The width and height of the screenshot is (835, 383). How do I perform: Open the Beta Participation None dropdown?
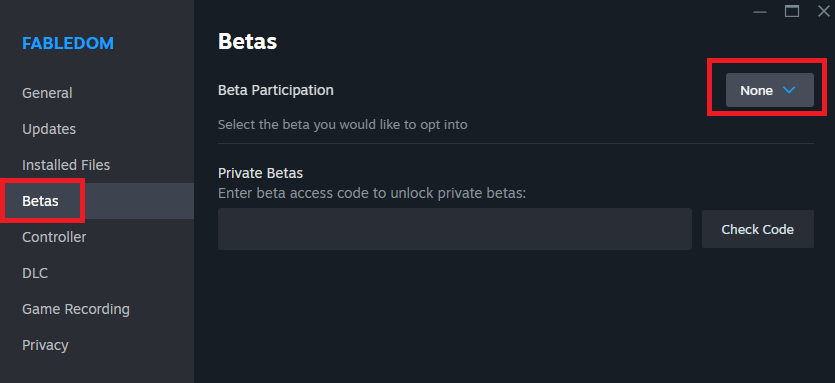(769, 90)
